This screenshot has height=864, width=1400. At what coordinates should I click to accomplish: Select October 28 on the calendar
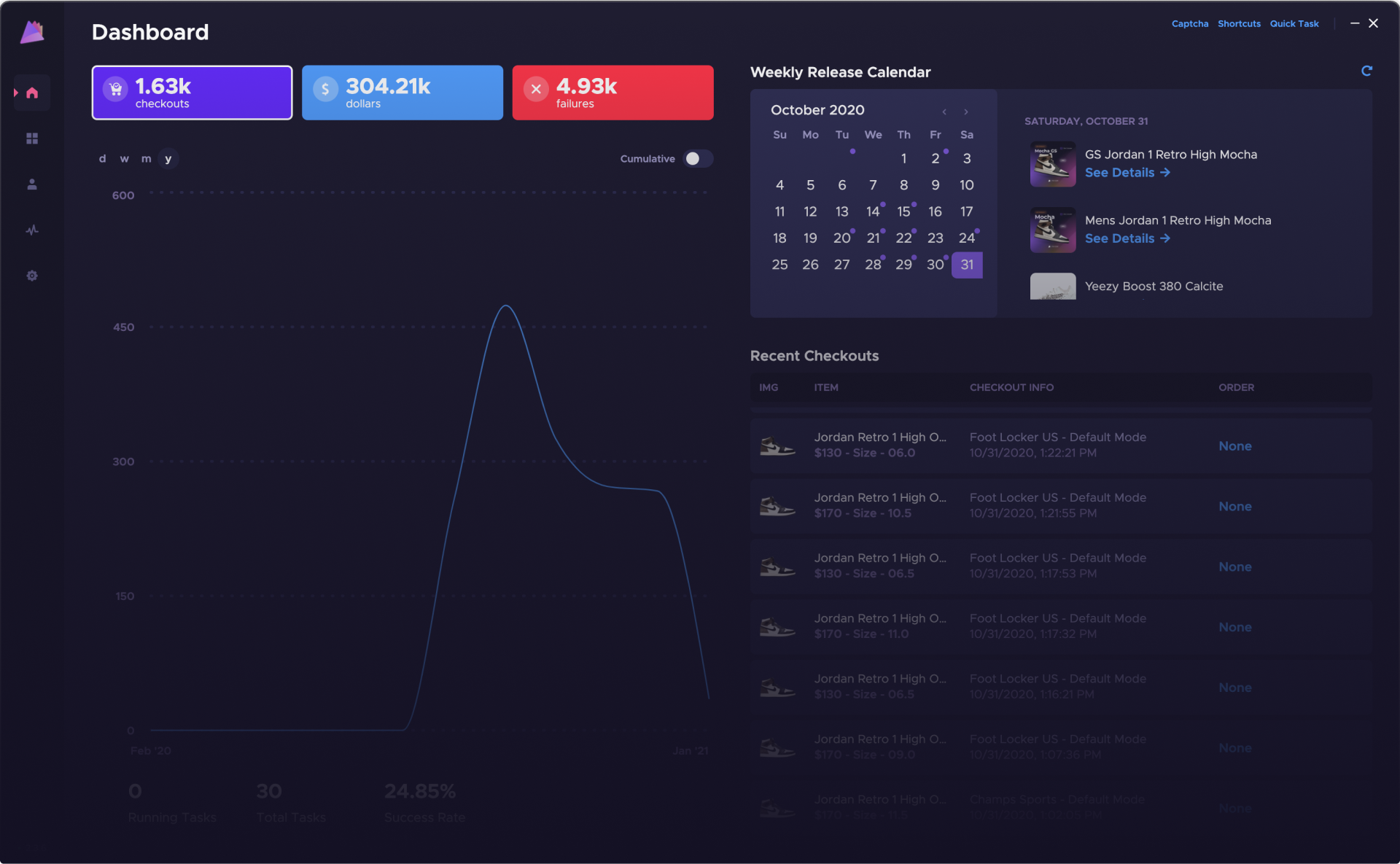(873, 265)
